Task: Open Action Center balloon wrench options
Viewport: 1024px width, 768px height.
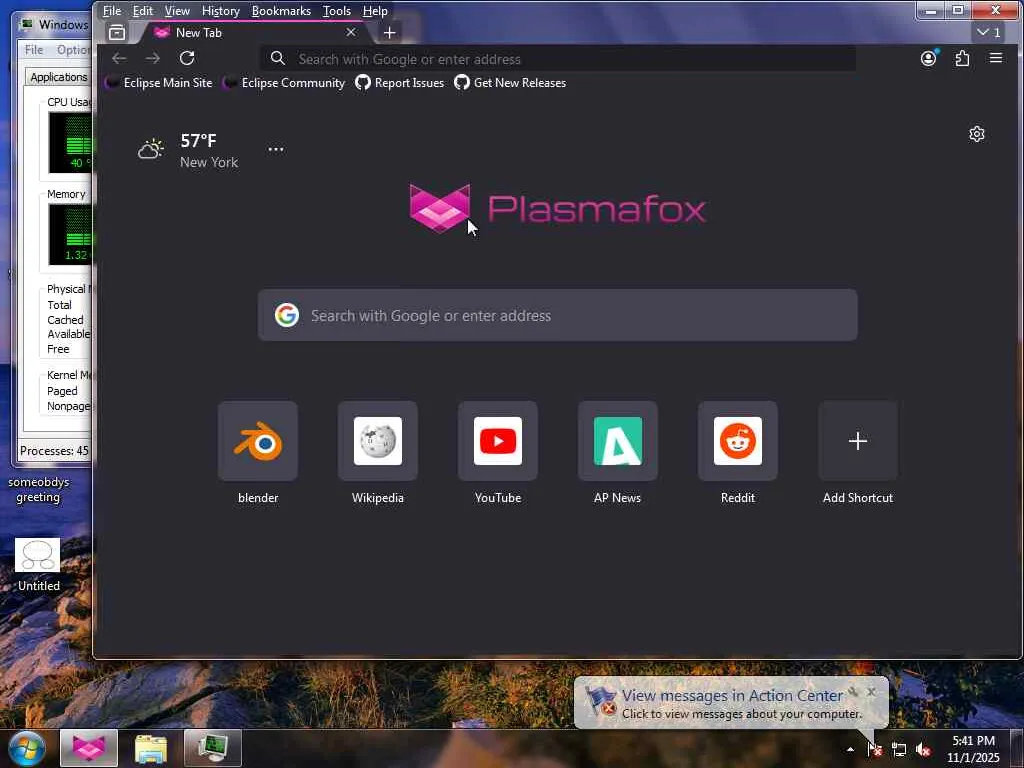Action: point(853,692)
